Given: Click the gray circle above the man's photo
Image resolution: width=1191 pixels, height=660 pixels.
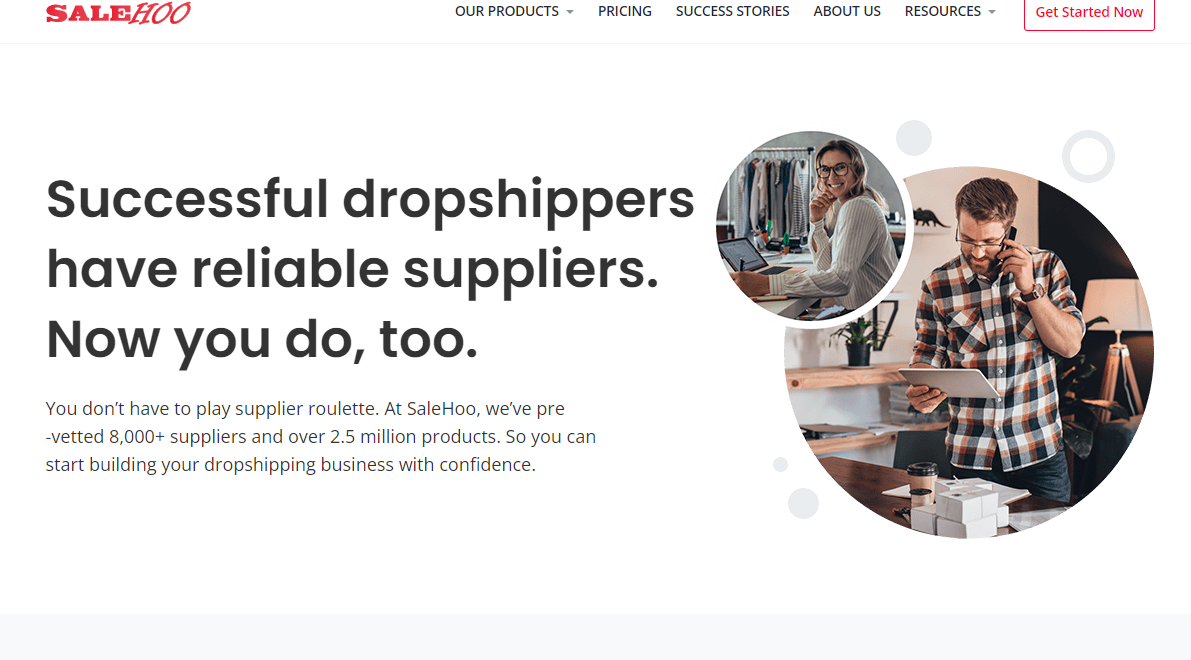Looking at the screenshot, I should pyautogui.click(x=914, y=137).
